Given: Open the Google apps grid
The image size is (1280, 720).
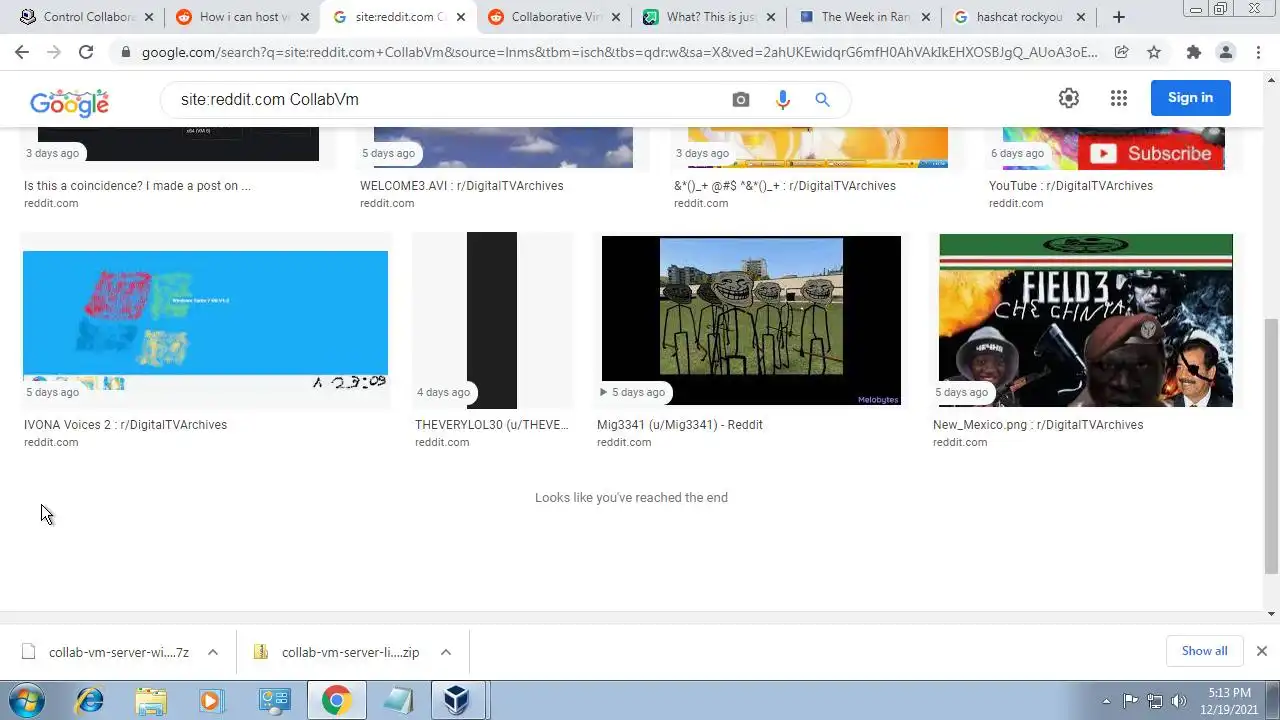Looking at the screenshot, I should (x=1119, y=98).
